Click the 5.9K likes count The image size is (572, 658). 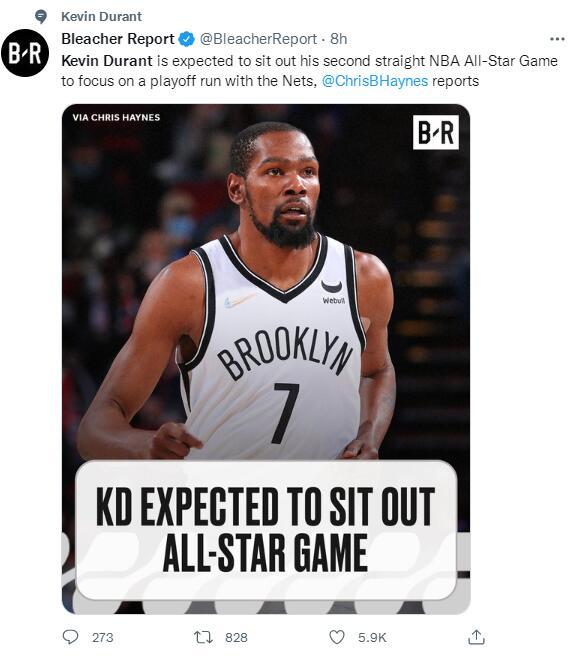point(372,637)
